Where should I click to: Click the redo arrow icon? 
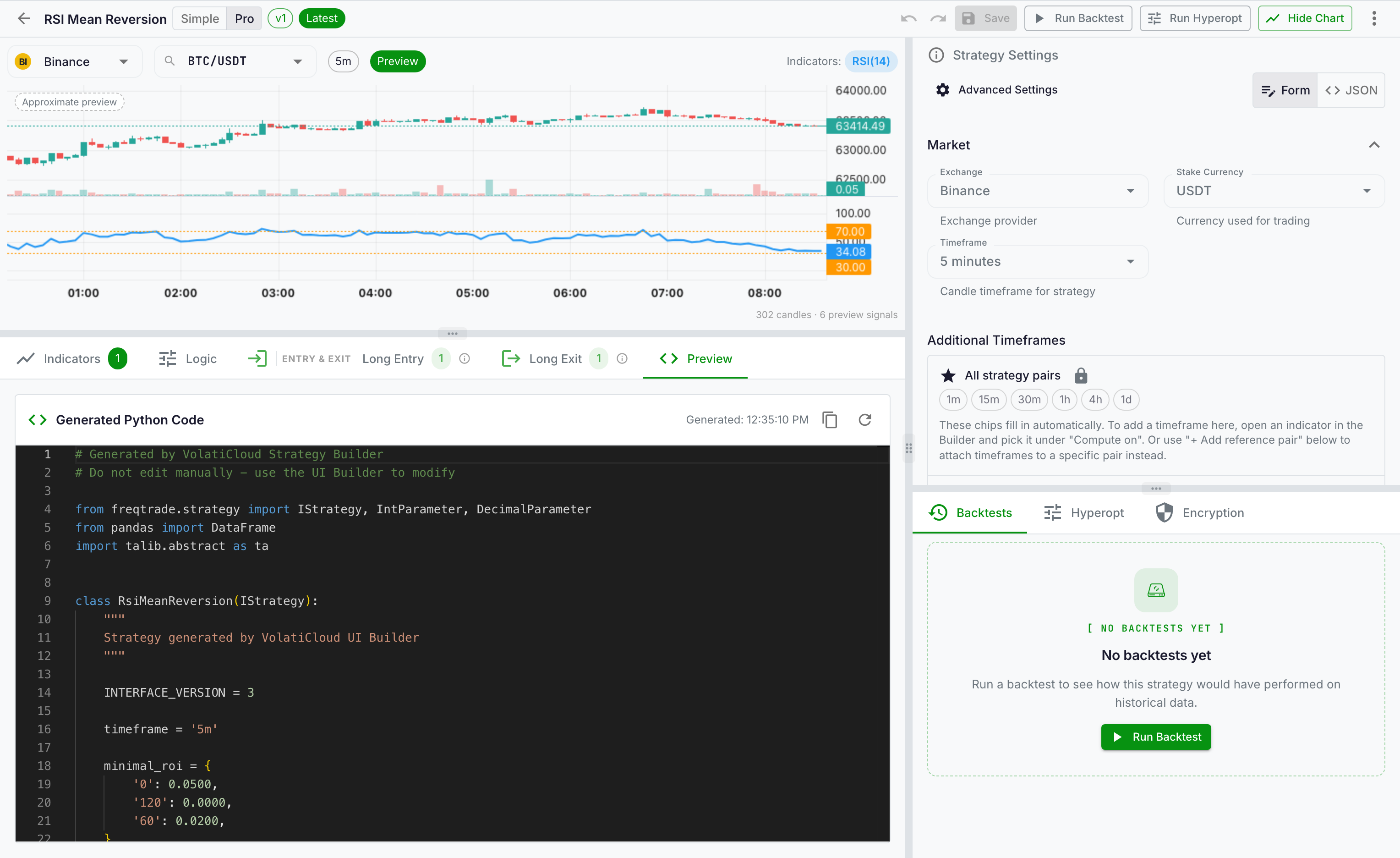pos(938,18)
